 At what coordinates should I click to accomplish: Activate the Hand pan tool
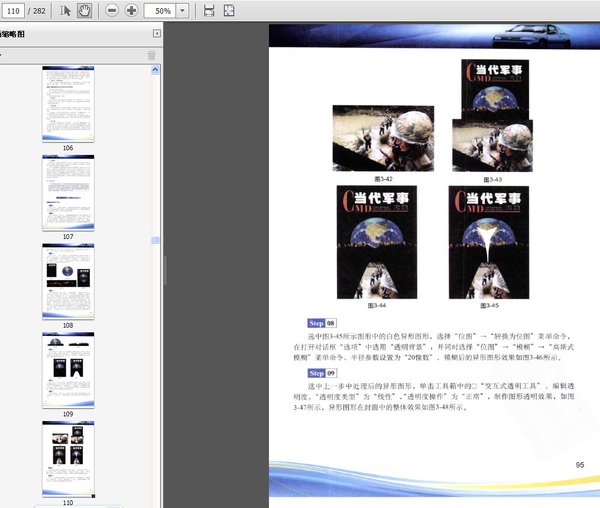click(x=84, y=10)
